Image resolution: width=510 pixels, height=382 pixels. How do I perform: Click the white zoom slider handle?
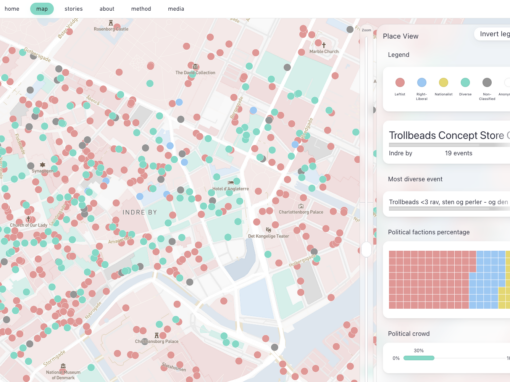pos(366,249)
